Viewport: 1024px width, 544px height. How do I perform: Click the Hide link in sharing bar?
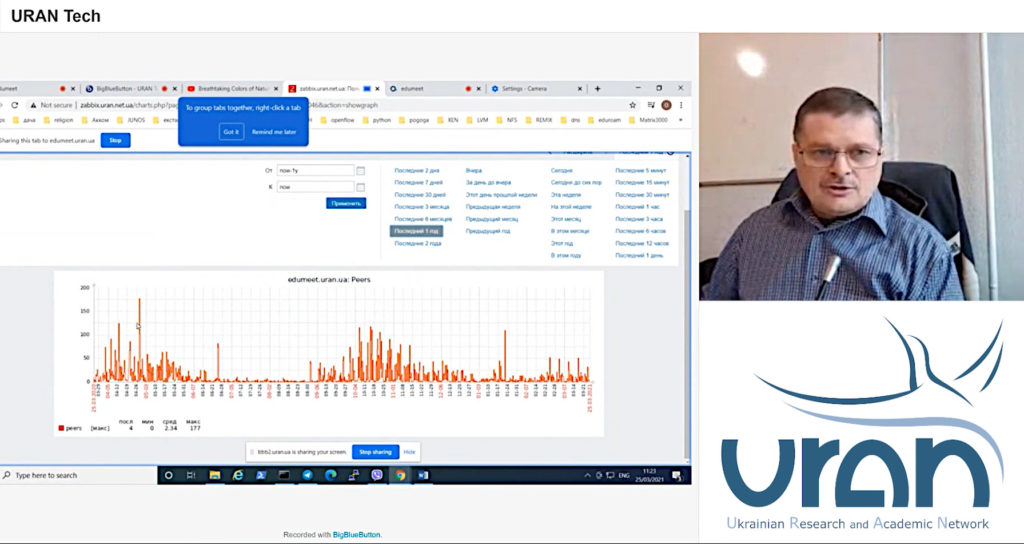409,452
